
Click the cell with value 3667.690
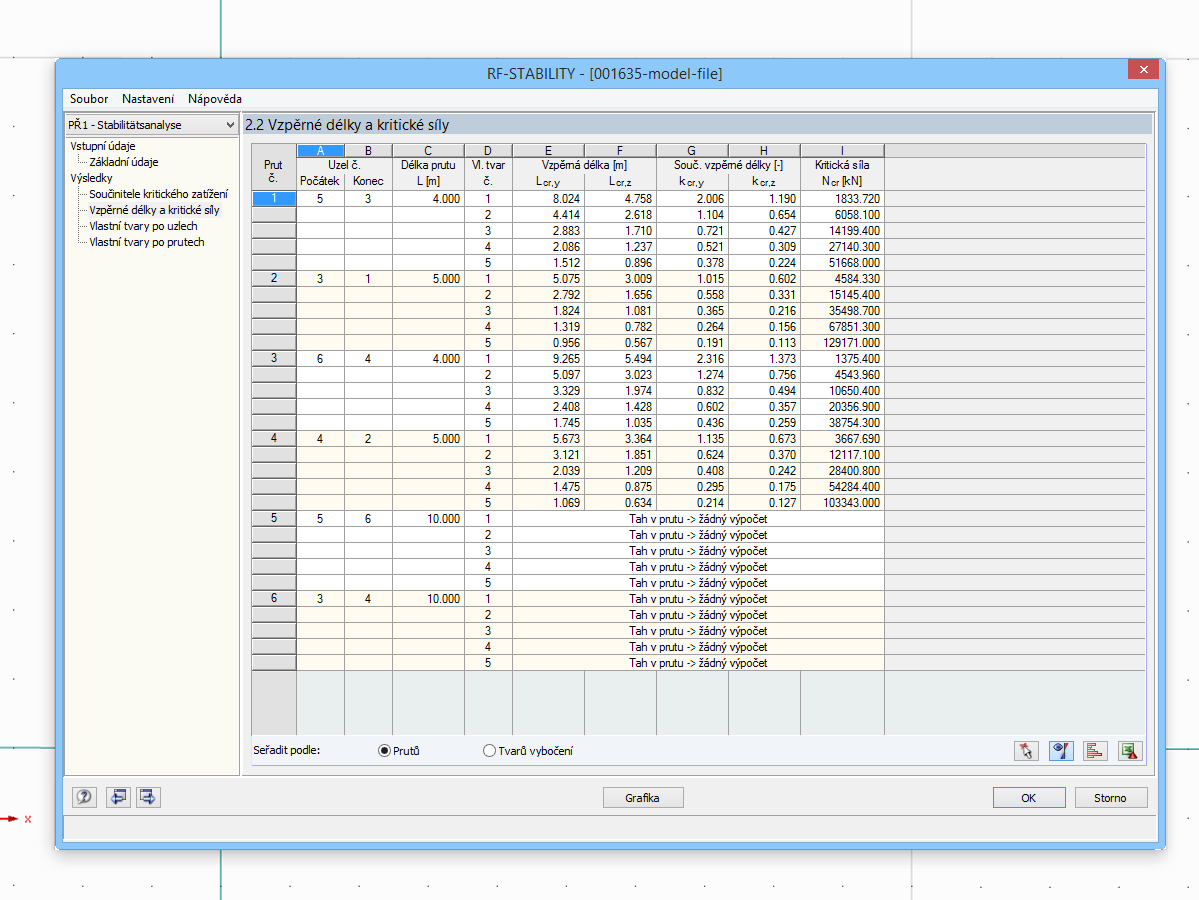(x=842, y=439)
